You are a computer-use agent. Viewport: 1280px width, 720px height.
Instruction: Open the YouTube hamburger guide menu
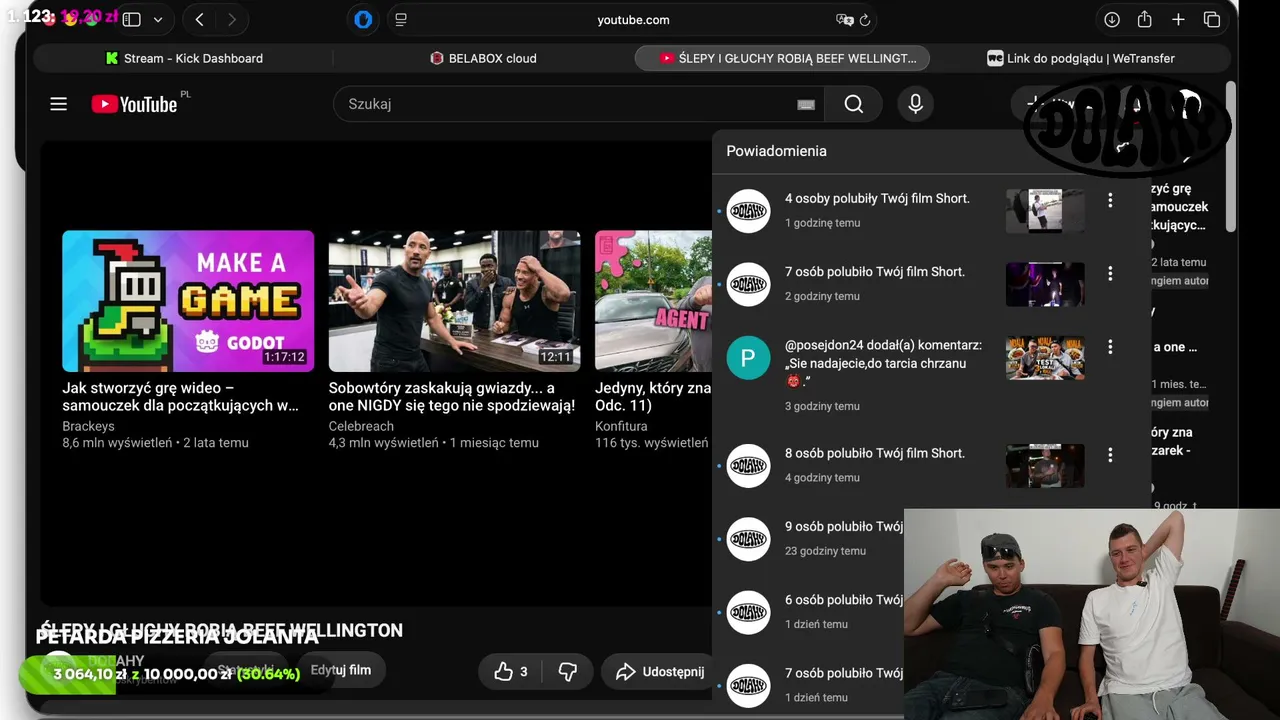[x=59, y=104]
